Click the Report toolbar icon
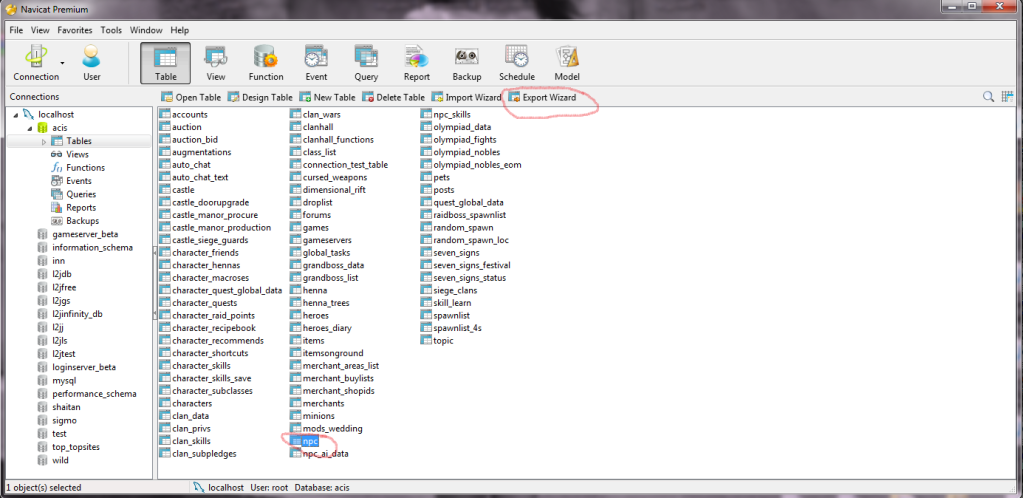 [417, 62]
